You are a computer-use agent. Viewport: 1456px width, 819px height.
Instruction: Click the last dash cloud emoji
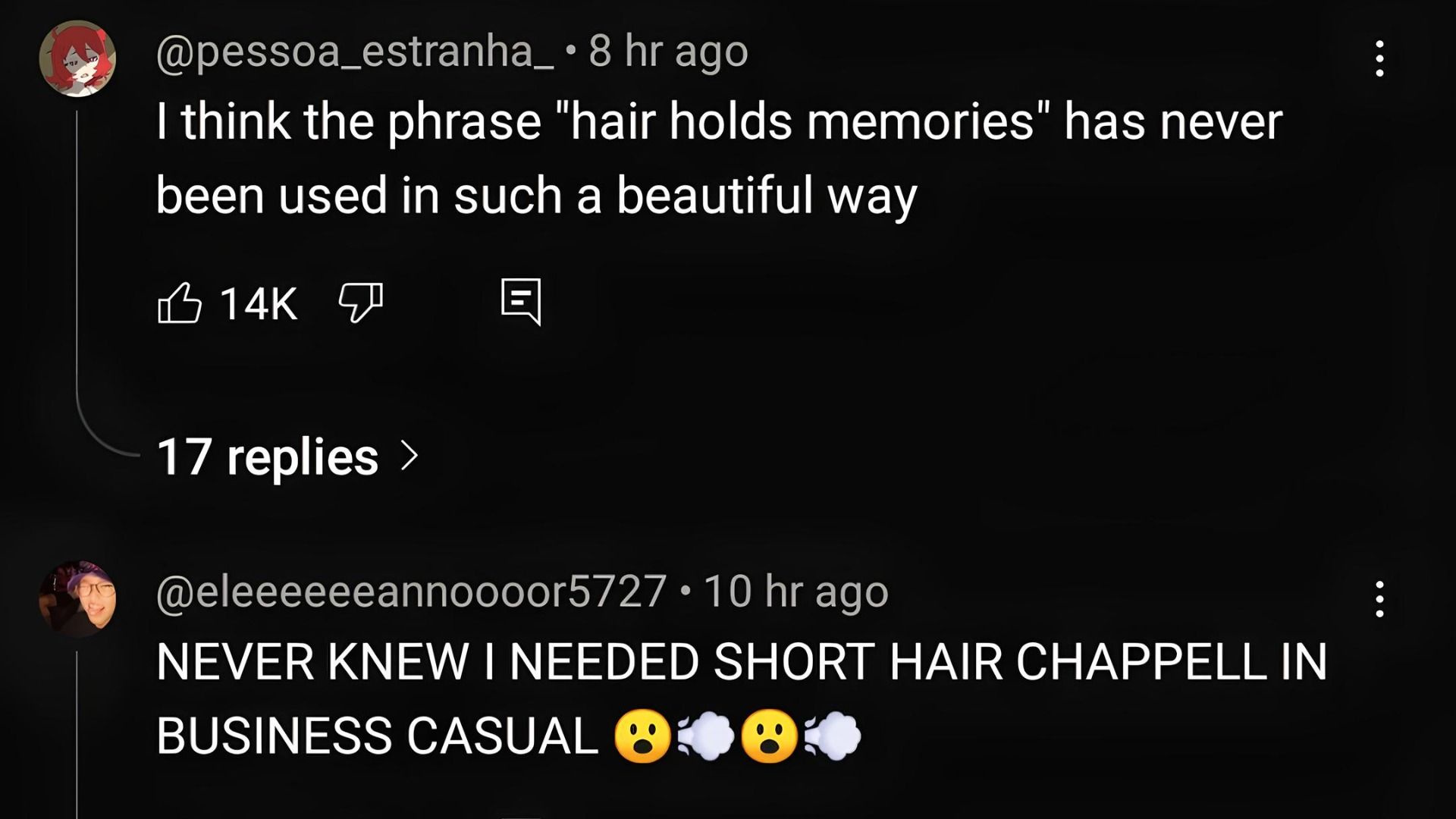click(x=833, y=736)
